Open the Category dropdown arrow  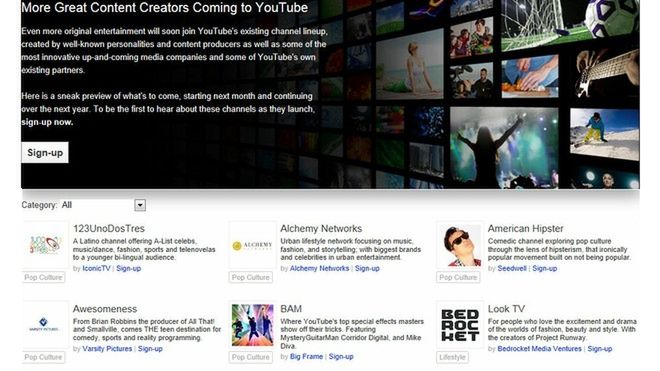coord(140,205)
